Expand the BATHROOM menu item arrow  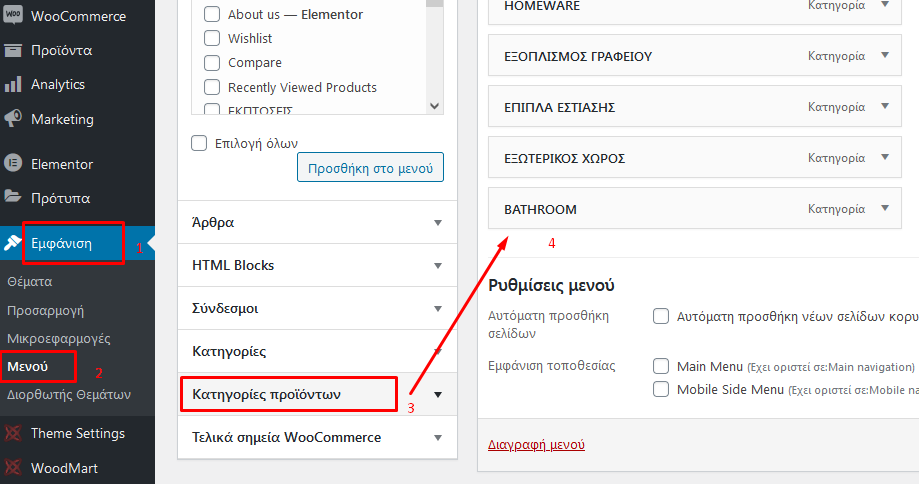[885, 208]
